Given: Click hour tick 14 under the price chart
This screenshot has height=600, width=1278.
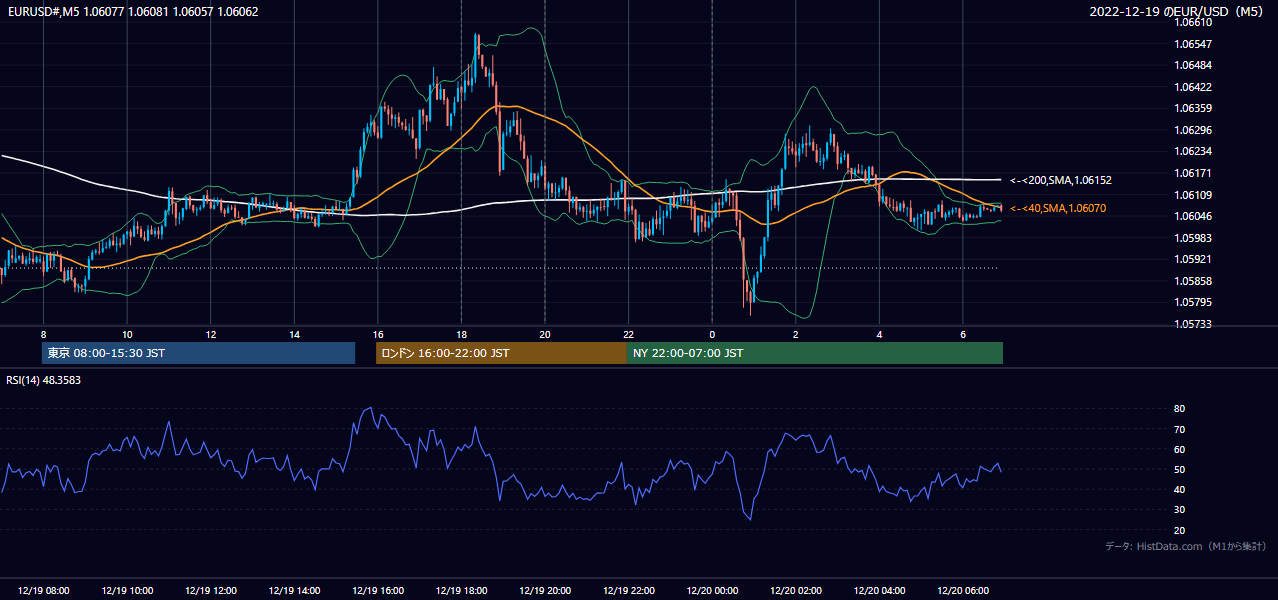Looking at the screenshot, I should [294, 334].
